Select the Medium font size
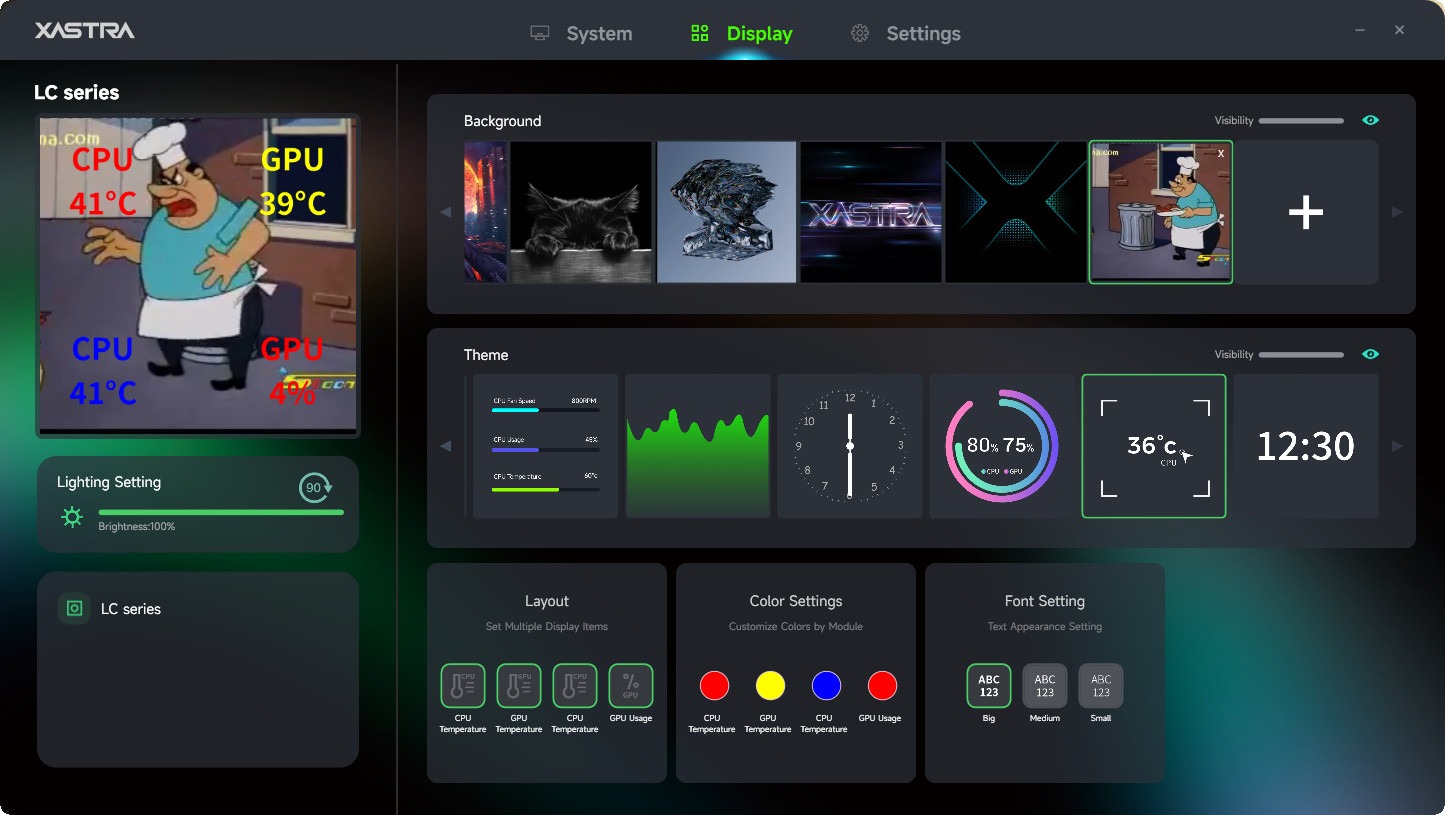The width and height of the screenshot is (1445, 815). tap(1045, 686)
